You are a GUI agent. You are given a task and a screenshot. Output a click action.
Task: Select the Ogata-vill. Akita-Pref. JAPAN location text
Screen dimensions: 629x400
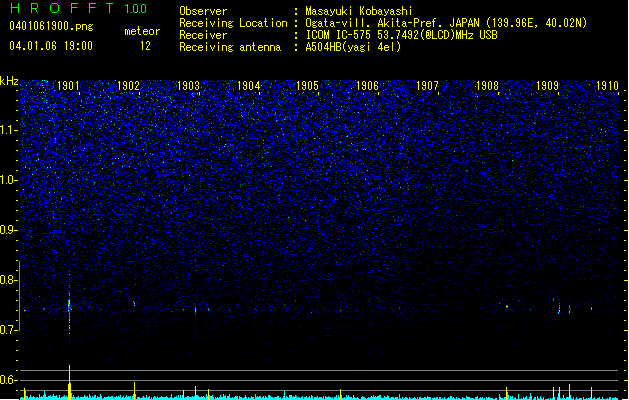(446, 23)
